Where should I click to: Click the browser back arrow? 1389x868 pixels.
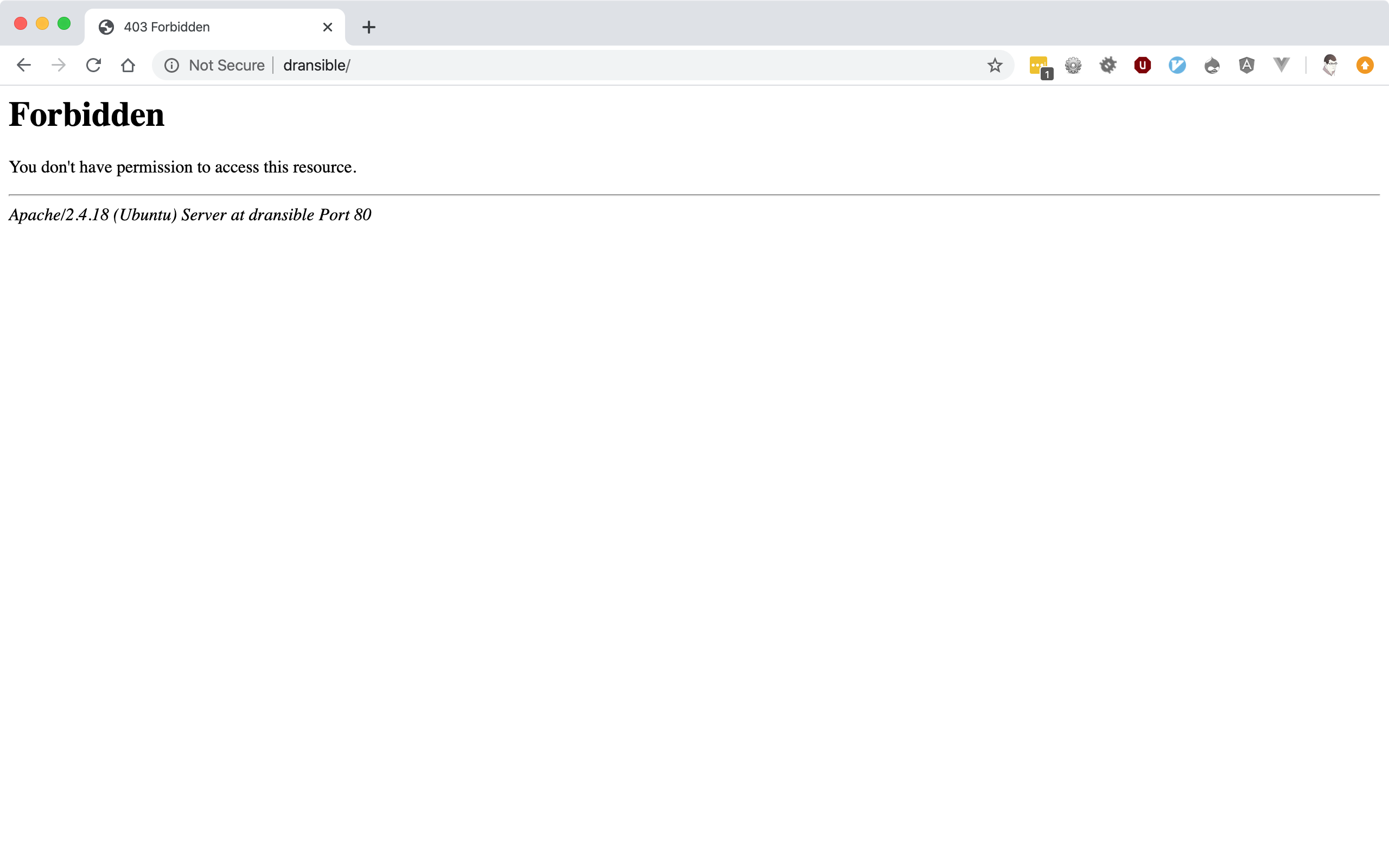(23, 65)
